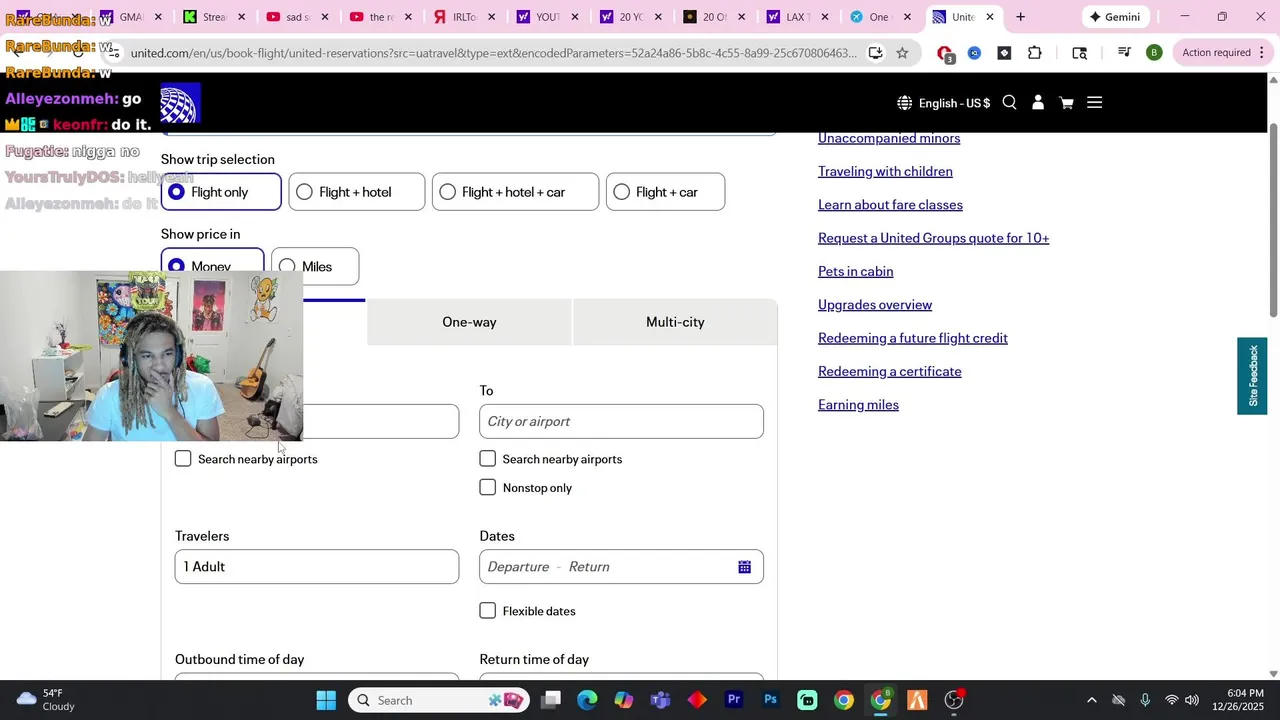The height and width of the screenshot is (720, 1280).
Task: Show hidden system tray icons
Action: point(1091,700)
